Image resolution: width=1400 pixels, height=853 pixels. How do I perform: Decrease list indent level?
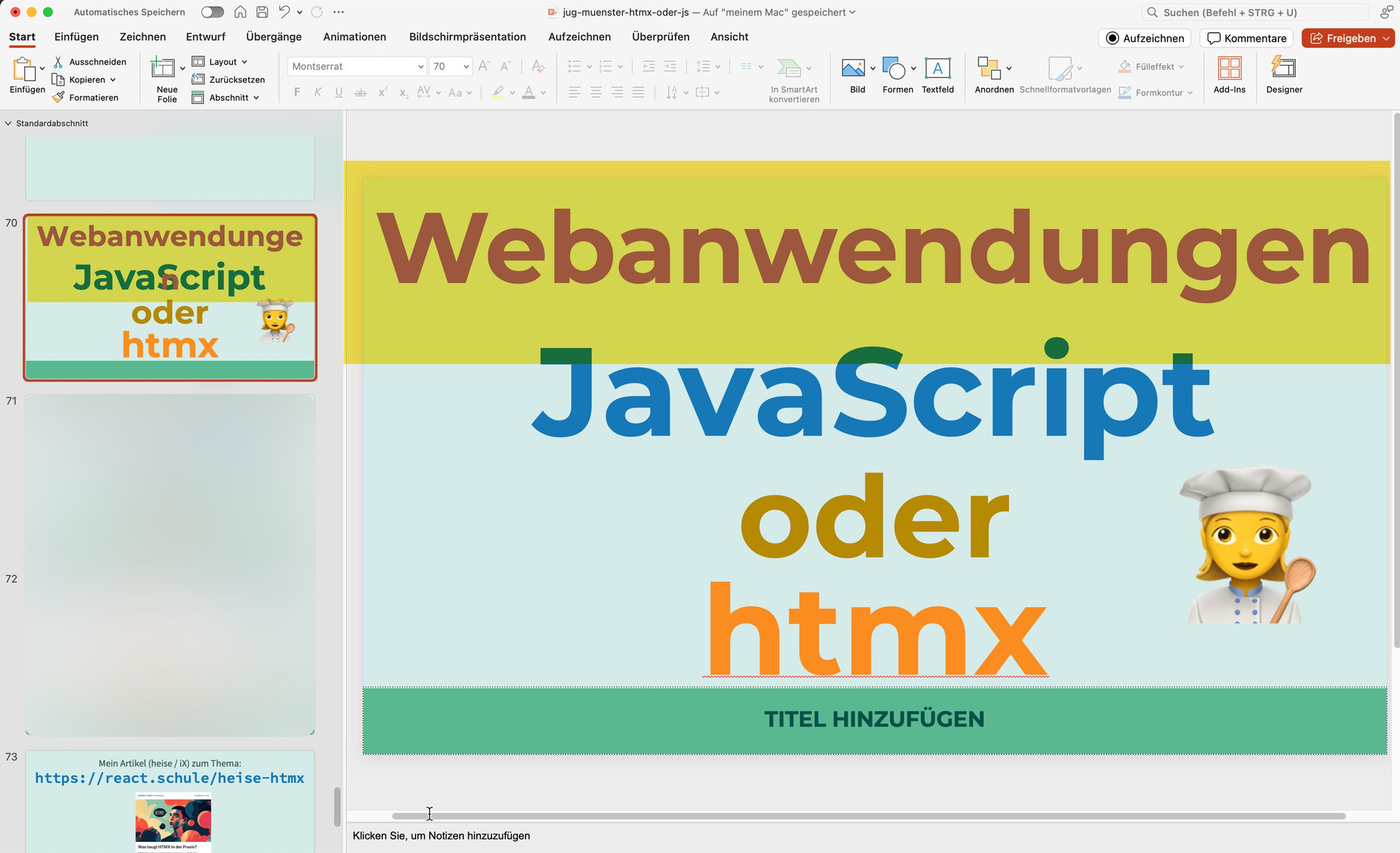(x=649, y=67)
